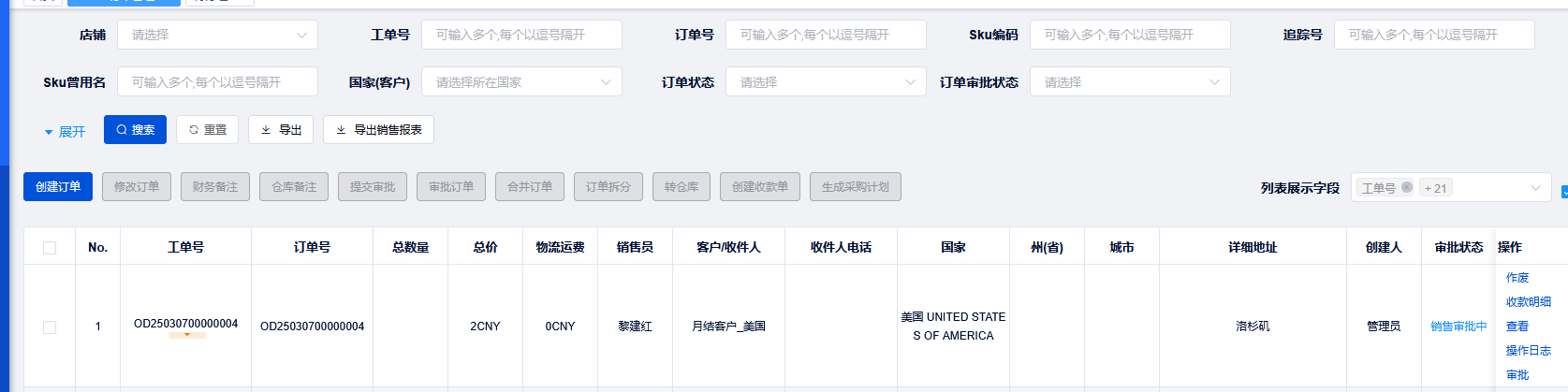Open the 操作日志 operation log link
The width and height of the screenshot is (1568, 392).
pyautogui.click(x=1528, y=351)
